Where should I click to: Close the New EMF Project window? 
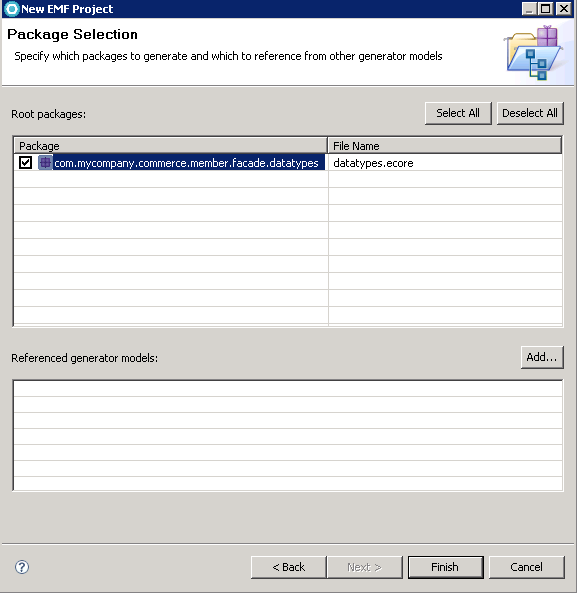(x=563, y=9)
